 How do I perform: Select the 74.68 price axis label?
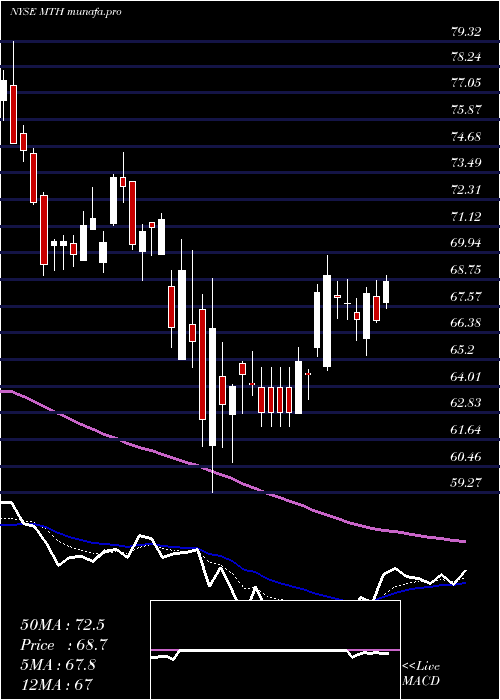pos(466,136)
